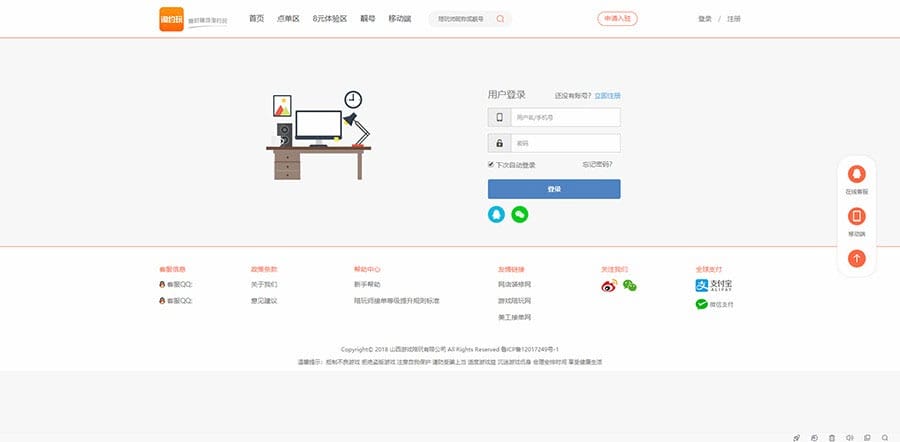Open the 首页 home nav item
The image size is (900, 442).
(257, 19)
